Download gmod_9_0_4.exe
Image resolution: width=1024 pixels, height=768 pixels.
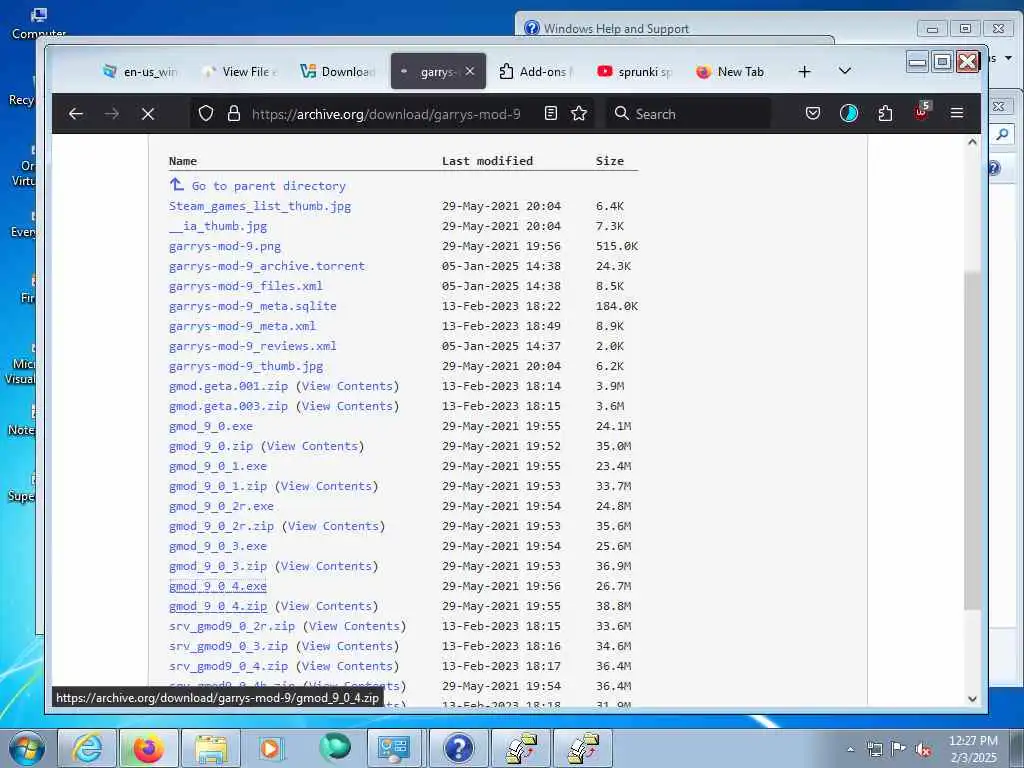(x=218, y=586)
